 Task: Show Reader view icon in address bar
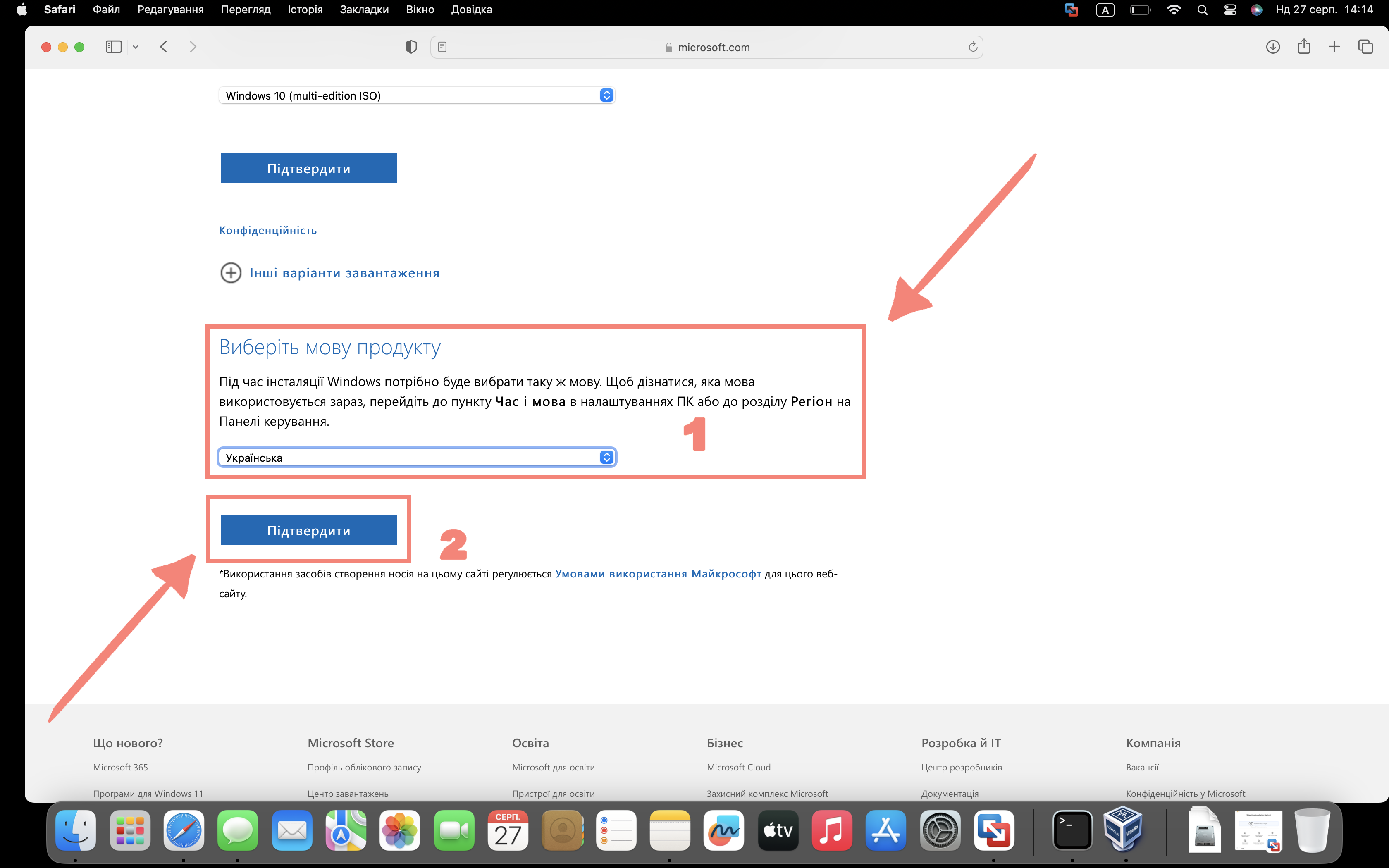tap(442, 47)
